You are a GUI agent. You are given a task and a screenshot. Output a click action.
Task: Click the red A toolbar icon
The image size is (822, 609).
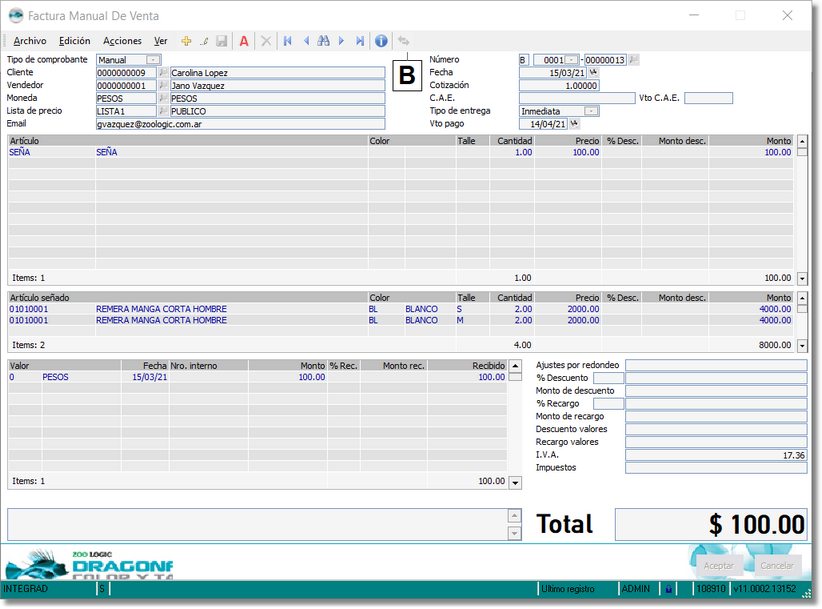243,41
